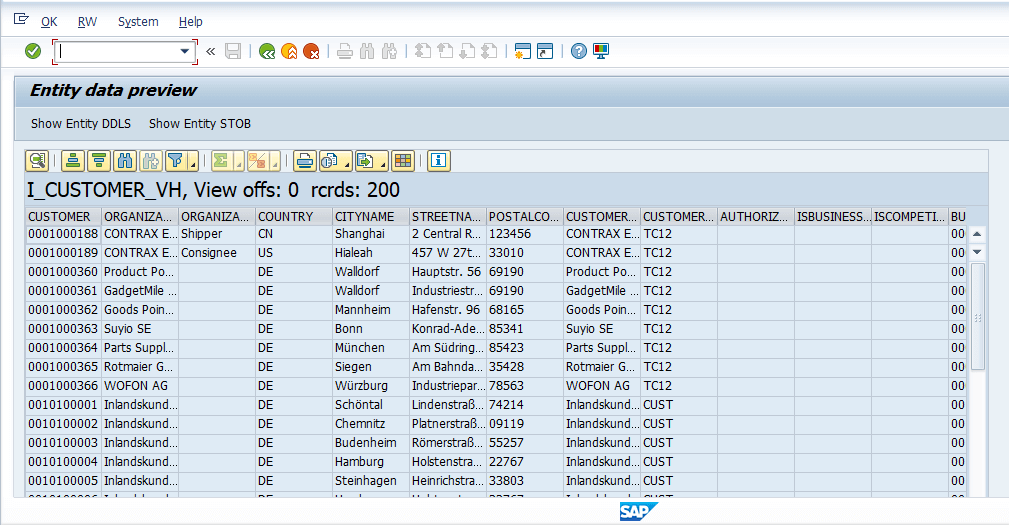Click the Create Shortcut icon

545,51
